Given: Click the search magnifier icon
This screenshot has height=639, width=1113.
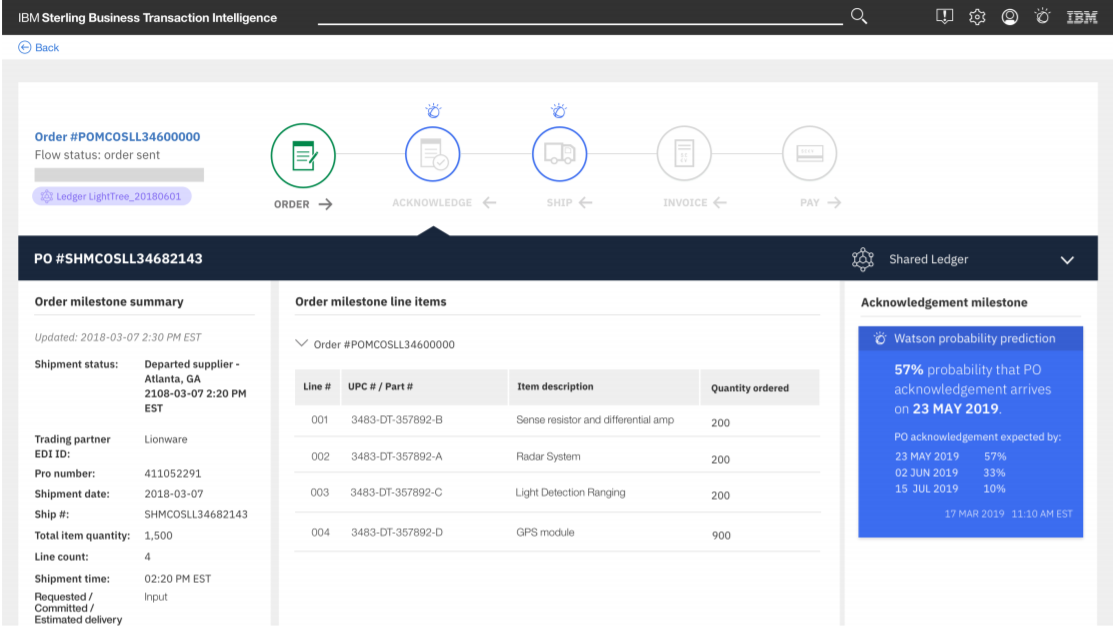Looking at the screenshot, I should click(859, 16).
